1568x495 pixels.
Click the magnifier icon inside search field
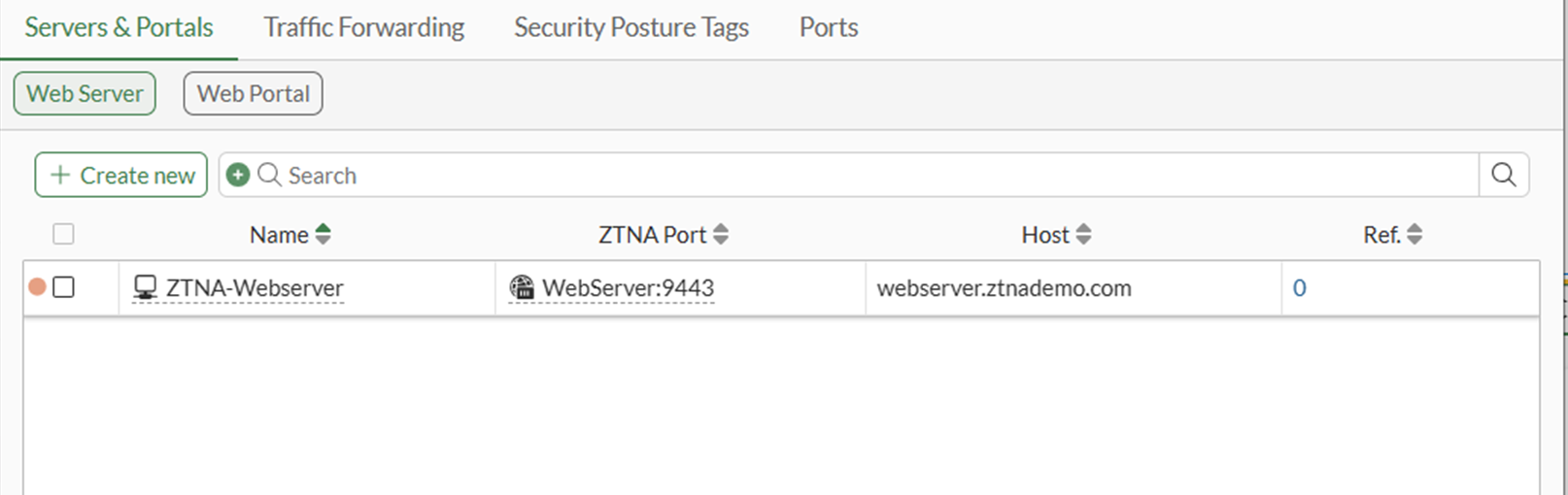tap(269, 175)
